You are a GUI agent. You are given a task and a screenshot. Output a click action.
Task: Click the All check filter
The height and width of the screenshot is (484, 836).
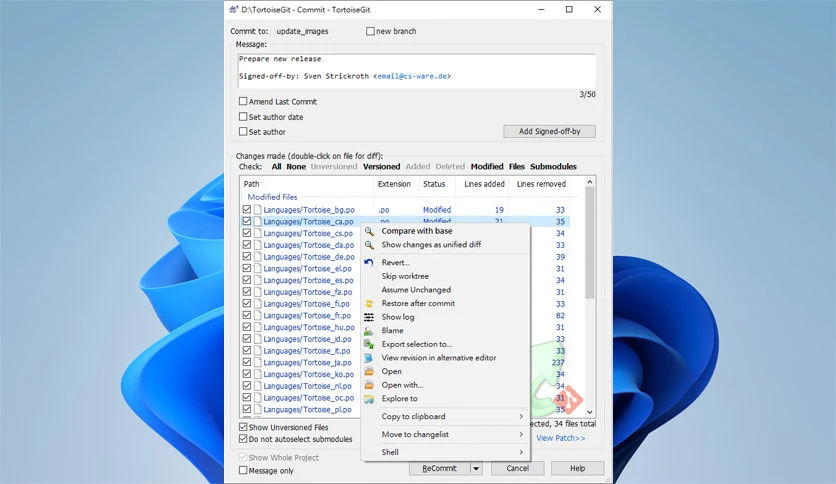[276, 167]
